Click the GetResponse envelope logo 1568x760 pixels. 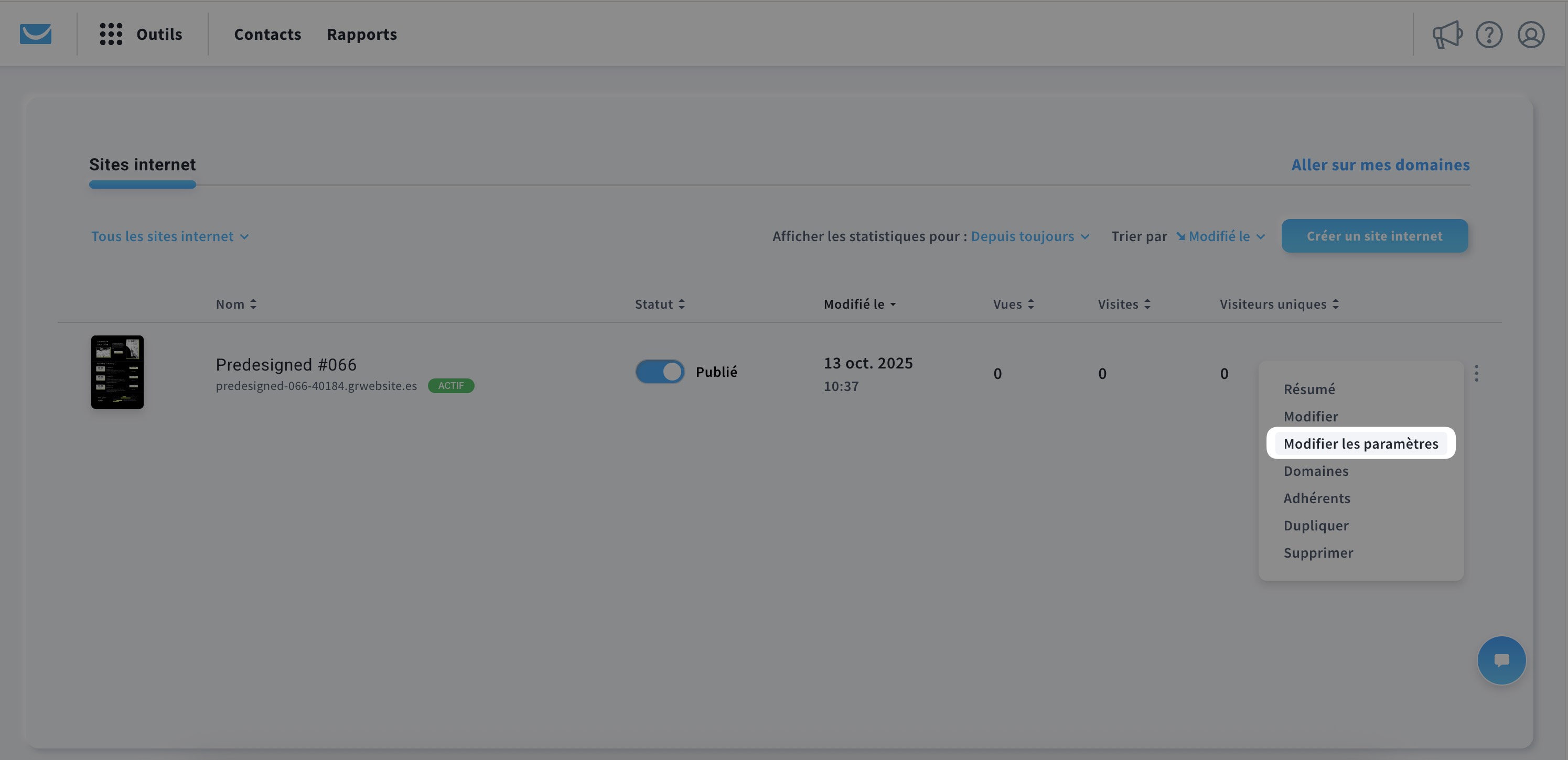click(35, 34)
